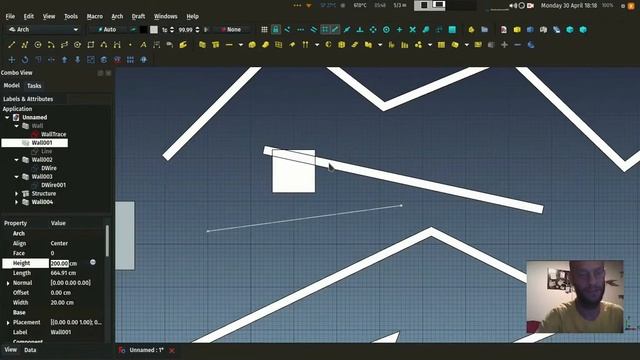Toggle Snap Endpoint icon
Screen dimensions: 640x360
[x=335, y=29]
